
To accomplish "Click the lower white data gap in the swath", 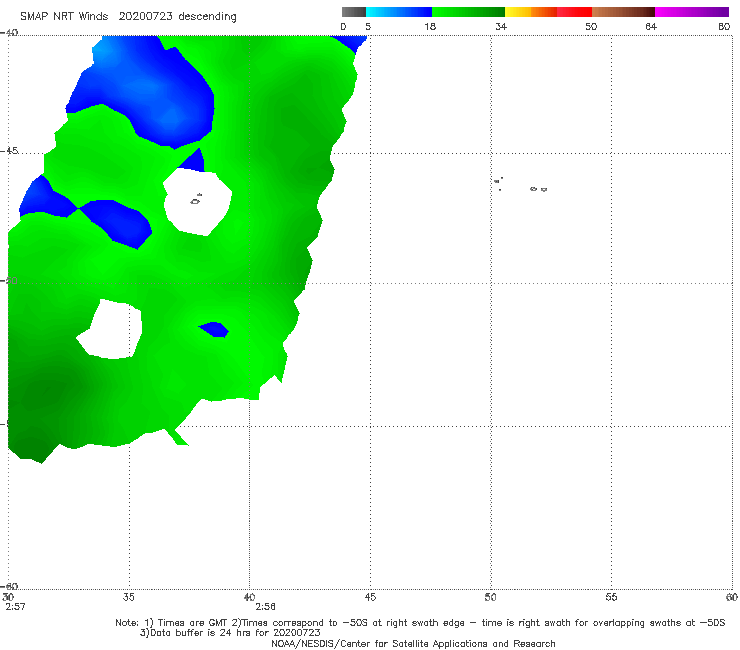I will click(112, 329).
